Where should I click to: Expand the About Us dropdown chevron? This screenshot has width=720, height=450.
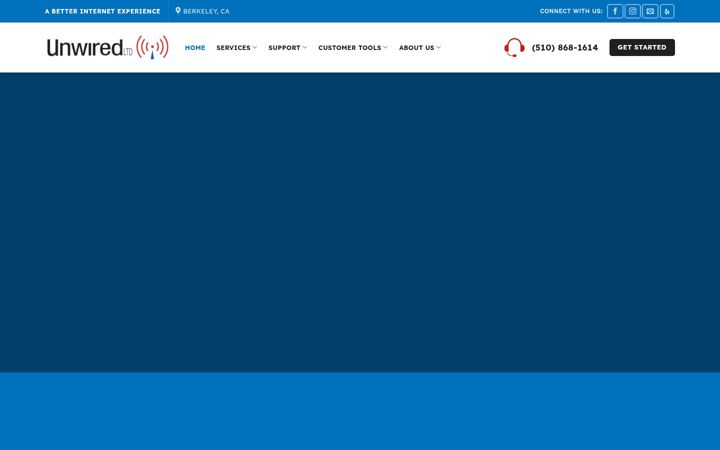click(x=439, y=48)
